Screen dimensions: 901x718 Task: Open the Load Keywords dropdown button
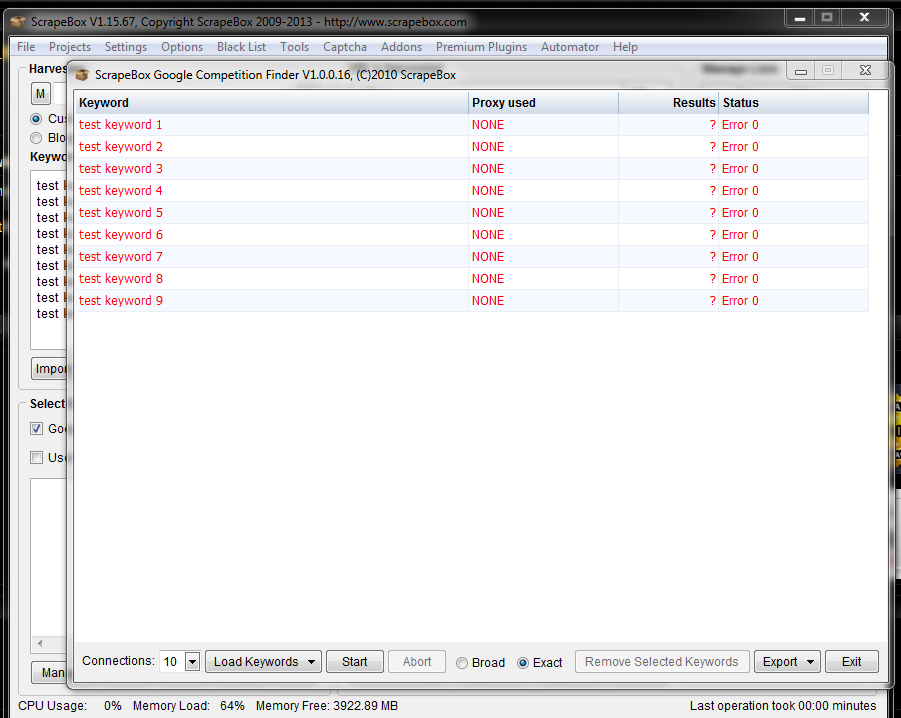[263, 662]
